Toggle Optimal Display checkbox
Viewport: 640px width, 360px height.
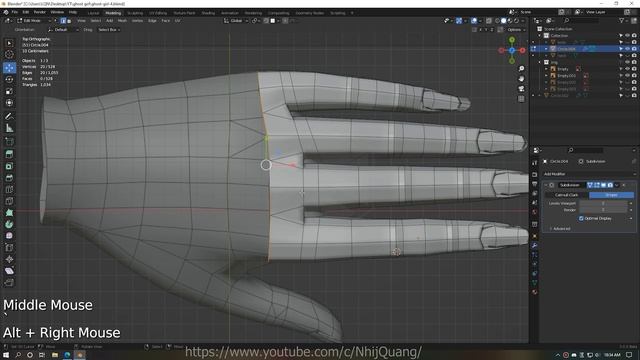click(581, 218)
